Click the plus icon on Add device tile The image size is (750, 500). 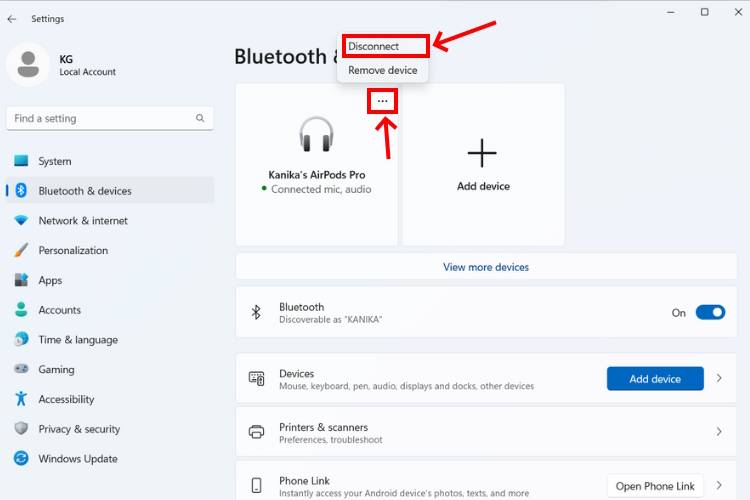(x=482, y=153)
